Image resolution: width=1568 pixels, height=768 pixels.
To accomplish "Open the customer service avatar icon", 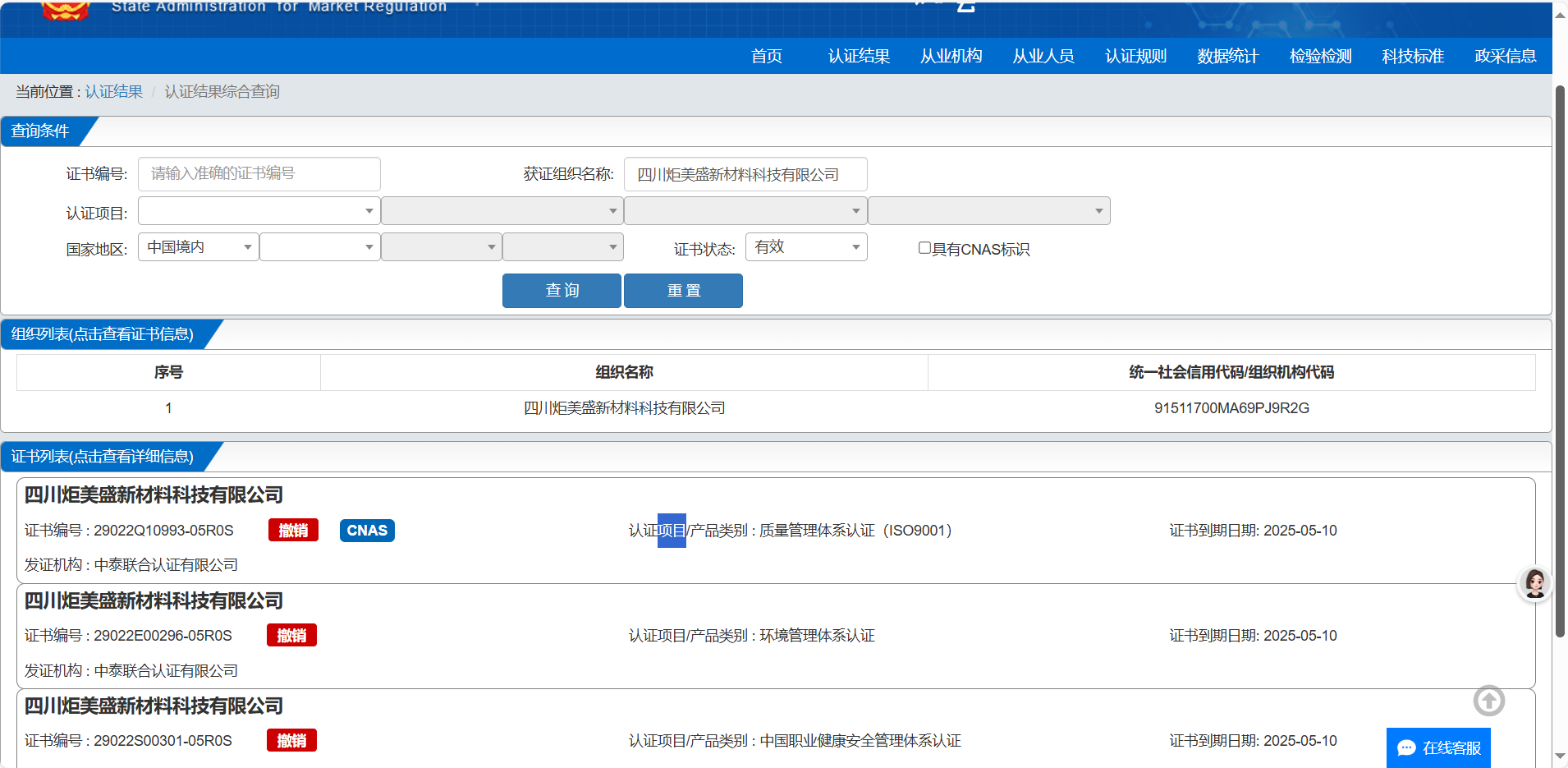I will 1534,584.
